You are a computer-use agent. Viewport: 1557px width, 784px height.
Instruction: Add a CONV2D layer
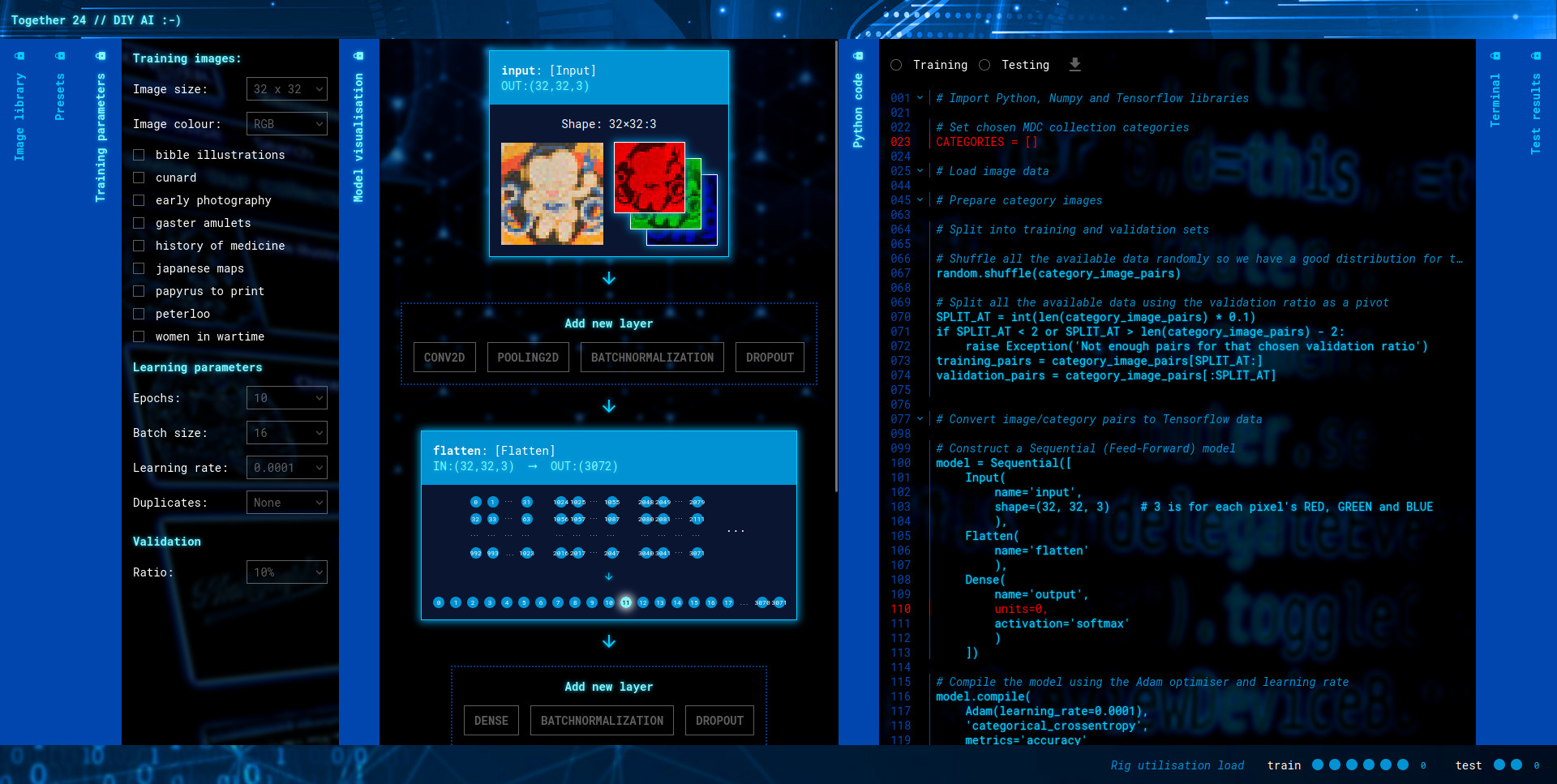coord(444,358)
